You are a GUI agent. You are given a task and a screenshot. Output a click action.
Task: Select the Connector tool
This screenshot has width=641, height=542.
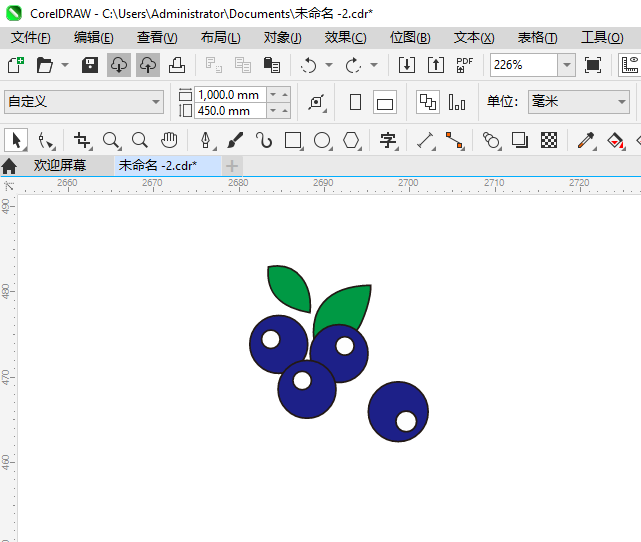(455, 141)
